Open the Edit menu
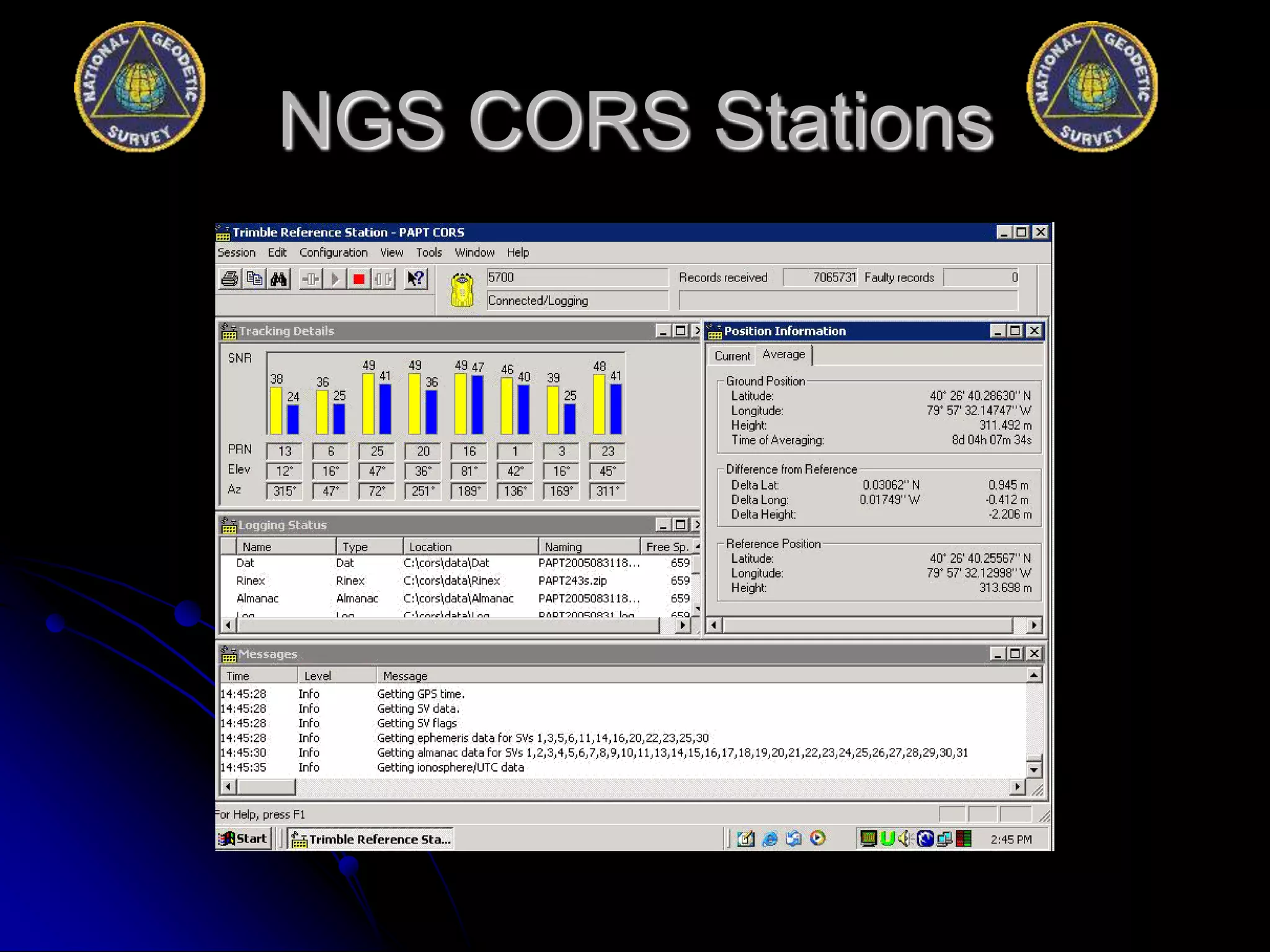Image resolution: width=1270 pixels, height=952 pixels. [x=277, y=252]
